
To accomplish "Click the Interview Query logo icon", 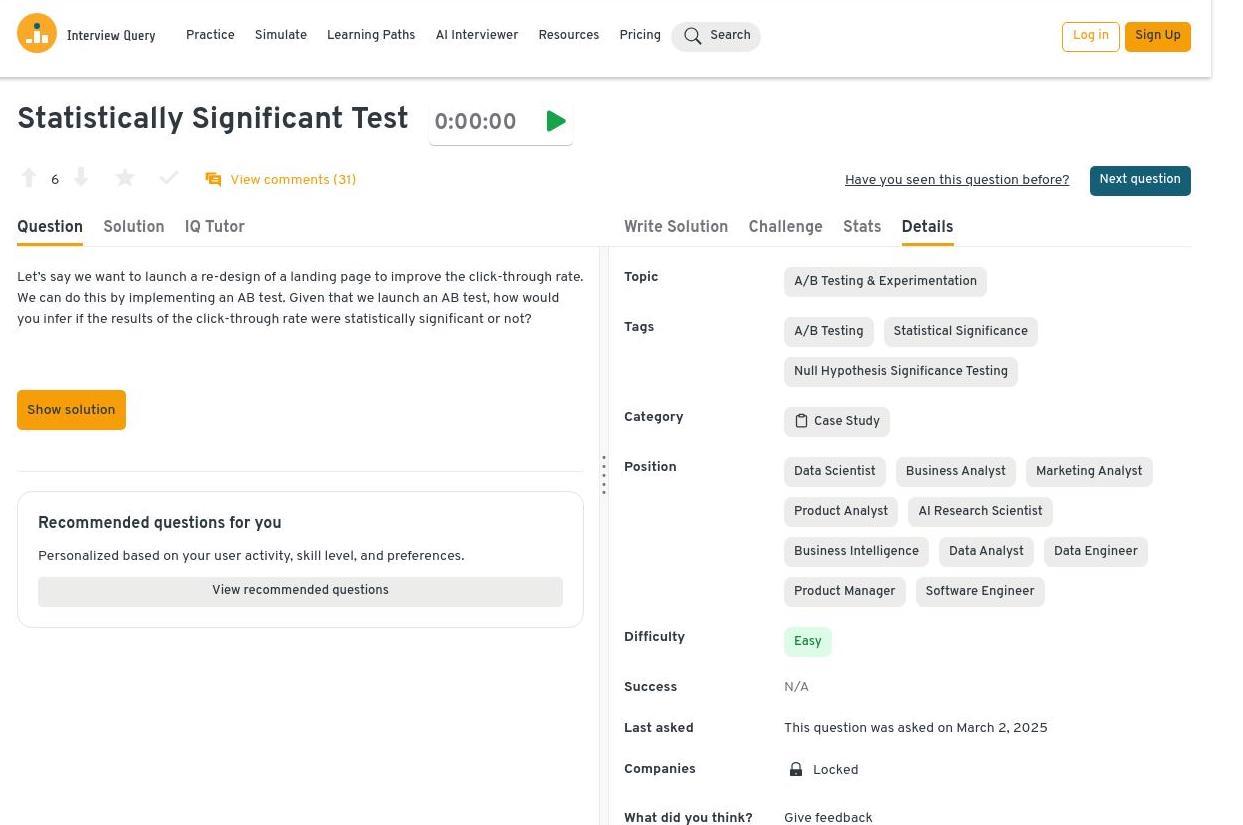I will point(37,34).
